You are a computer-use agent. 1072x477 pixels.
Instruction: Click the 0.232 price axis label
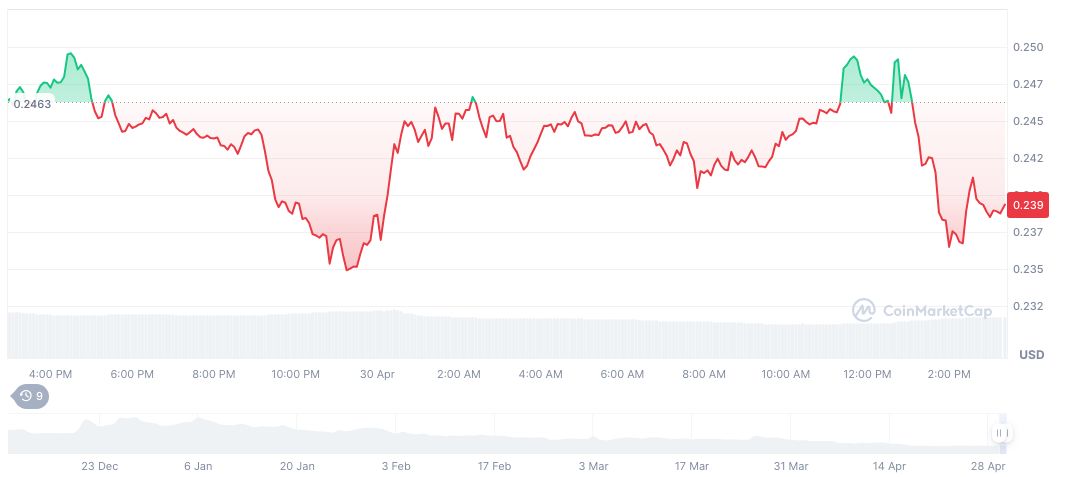[1028, 306]
